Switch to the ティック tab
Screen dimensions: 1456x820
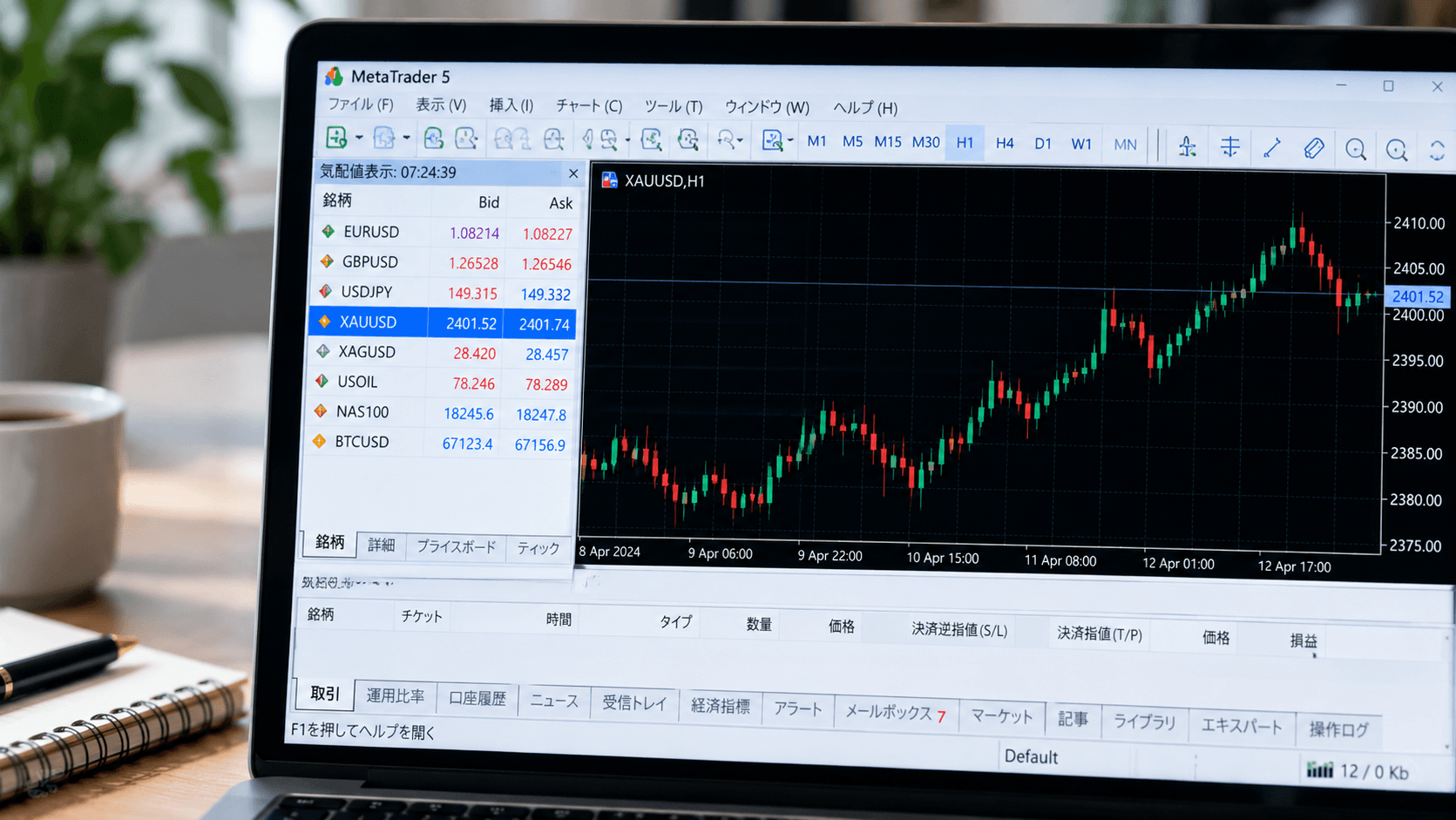(538, 548)
